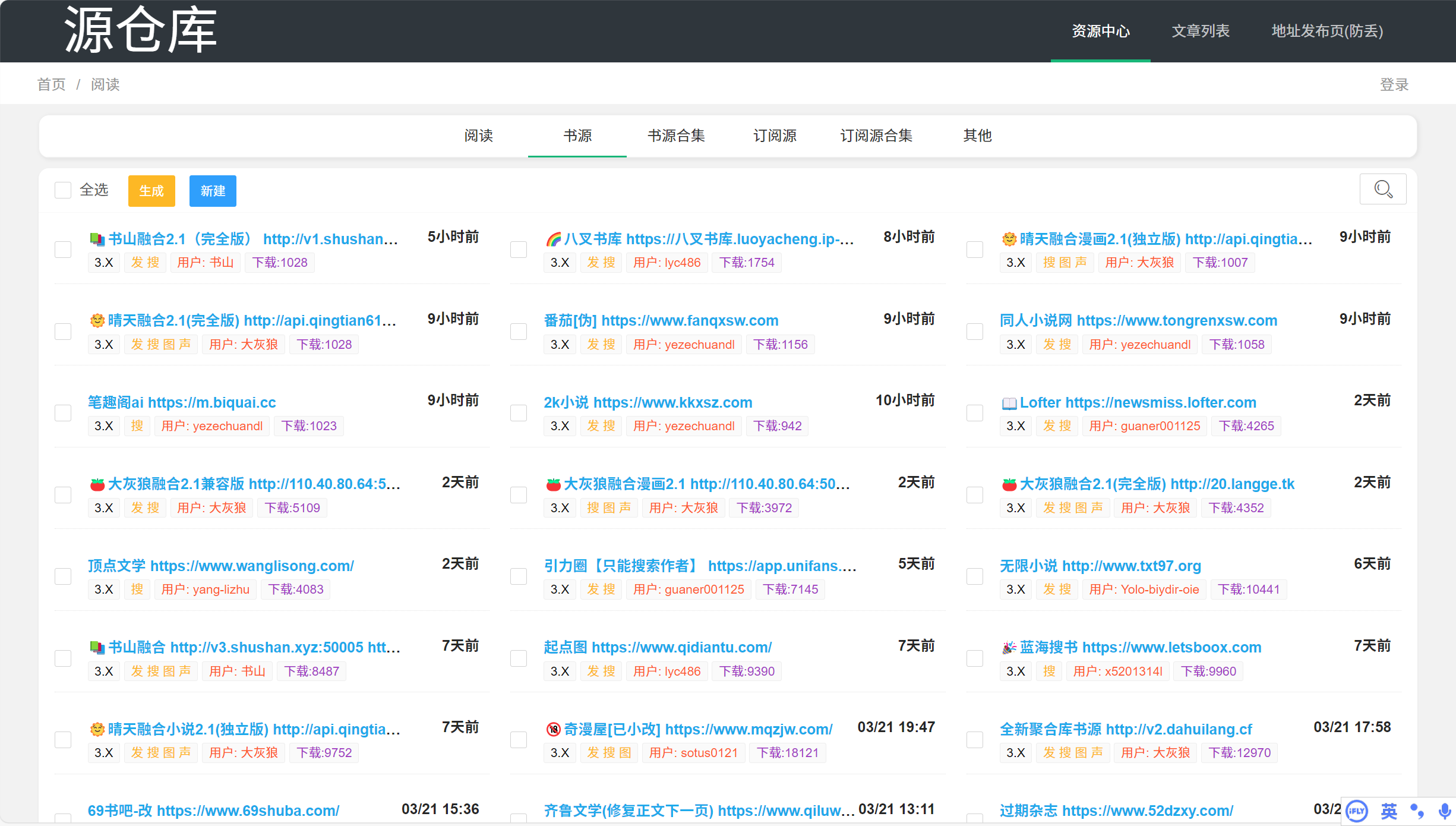Click the IME punctuation mode icon

1417,811
